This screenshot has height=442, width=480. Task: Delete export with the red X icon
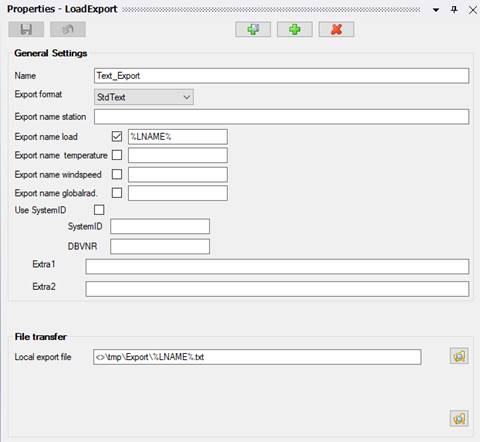pyautogui.click(x=336, y=30)
